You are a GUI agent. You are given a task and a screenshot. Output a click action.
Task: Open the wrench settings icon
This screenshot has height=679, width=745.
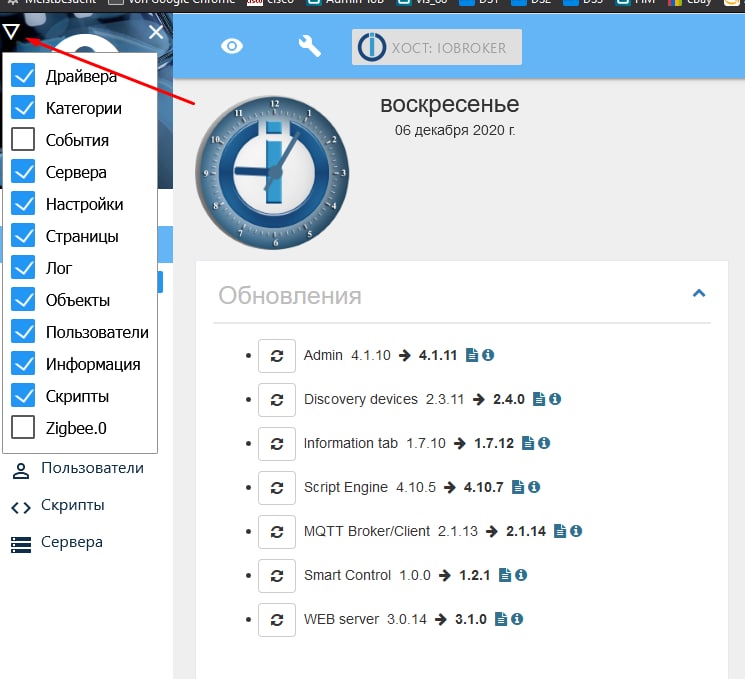click(309, 47)
